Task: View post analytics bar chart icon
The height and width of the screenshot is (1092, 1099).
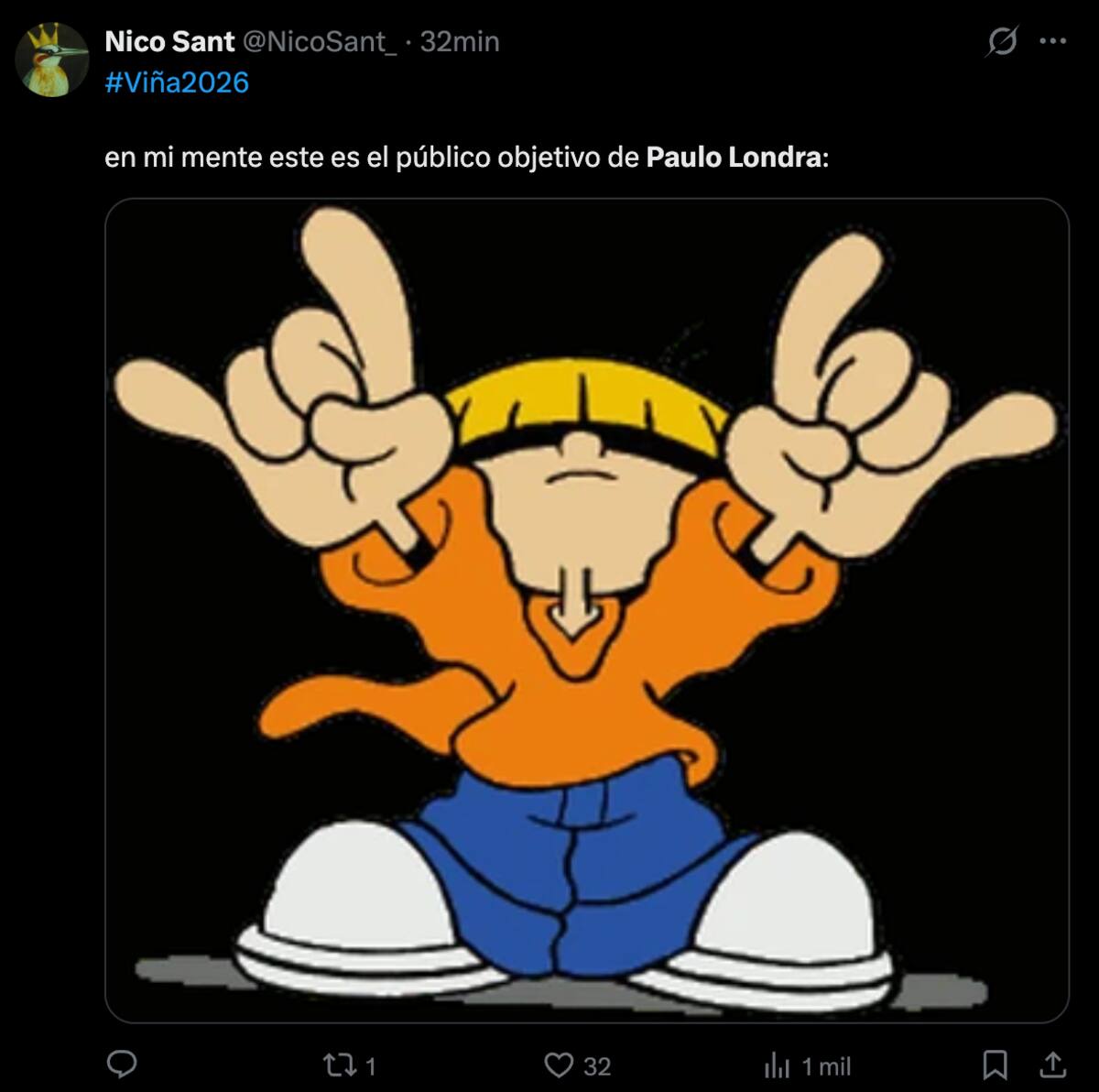Action: pyautogui.click(x=777, y=1065)
